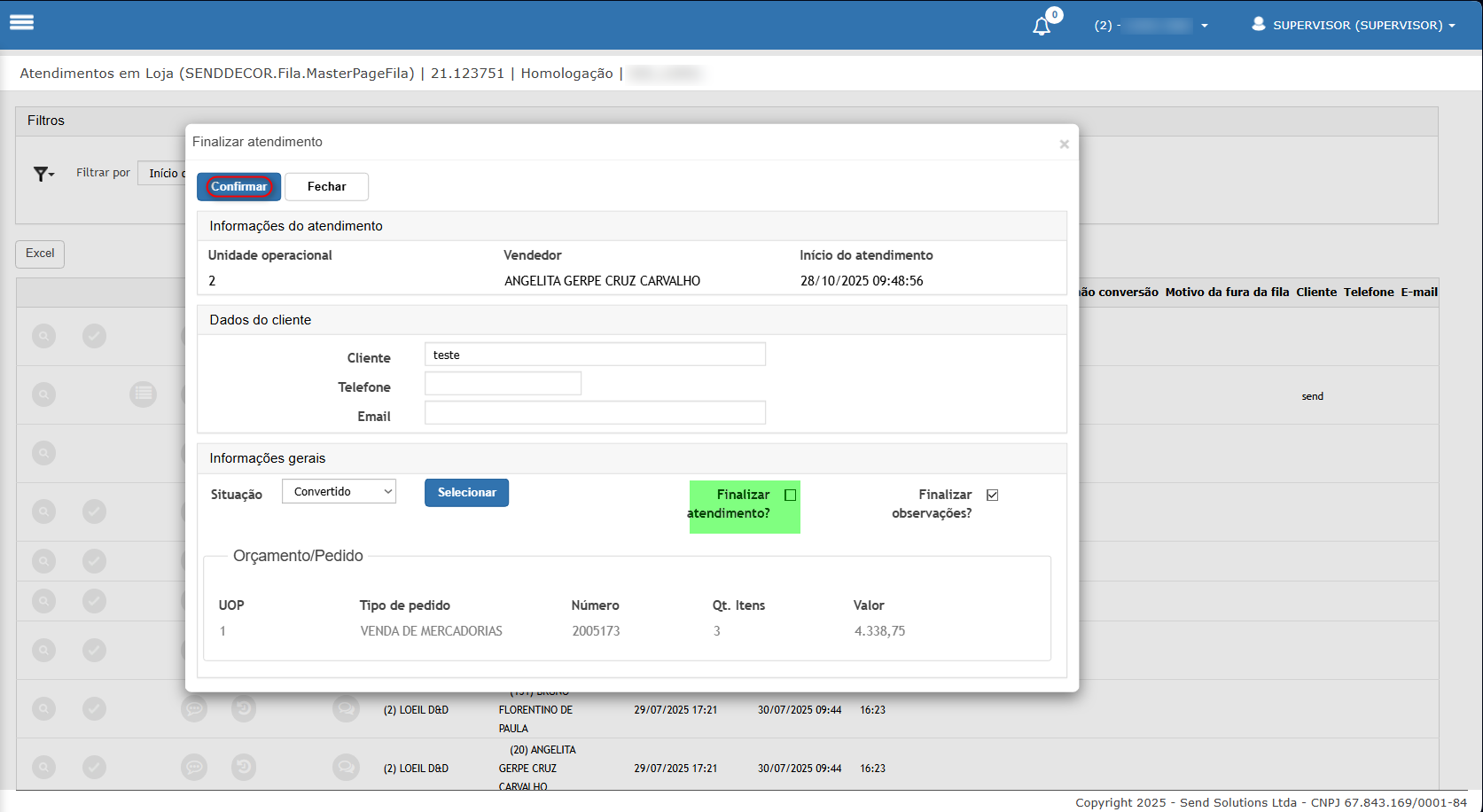1483x812 pixels.
Task: Click the notification bell icon
Action: point(1042,26)
